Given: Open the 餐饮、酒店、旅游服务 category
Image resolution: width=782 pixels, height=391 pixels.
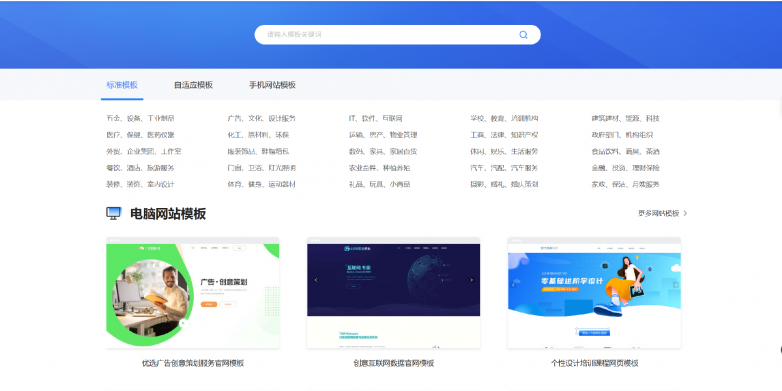Looking at the screenshot, I should pyautogui.click(x=140, y=168).
